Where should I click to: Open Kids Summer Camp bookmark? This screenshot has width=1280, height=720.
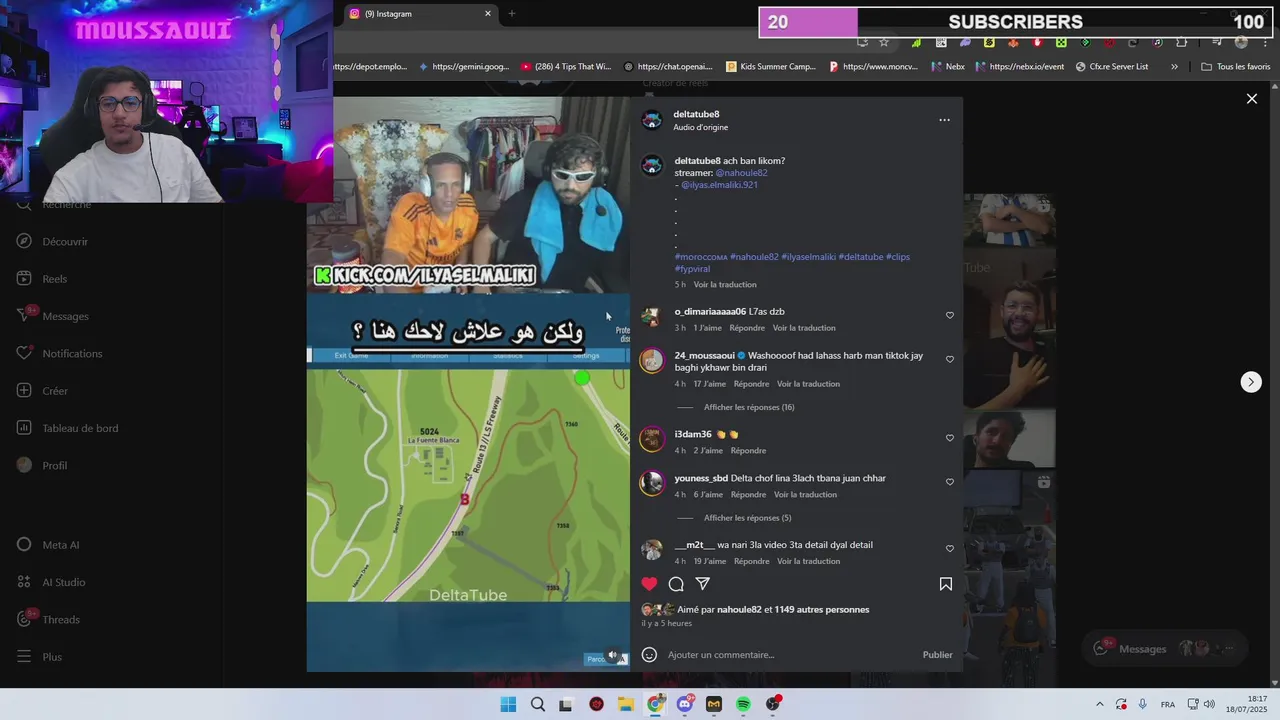click(x=771, y=67)
